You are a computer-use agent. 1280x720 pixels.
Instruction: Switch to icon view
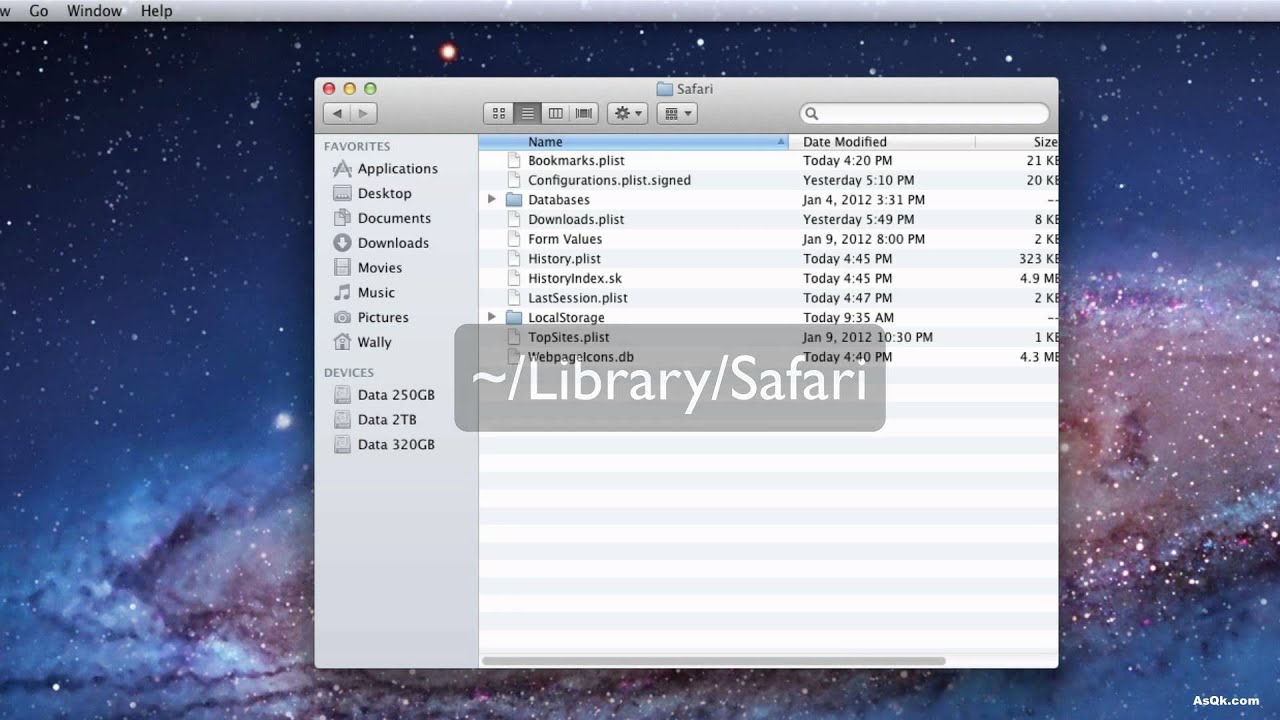pos(498,114)
